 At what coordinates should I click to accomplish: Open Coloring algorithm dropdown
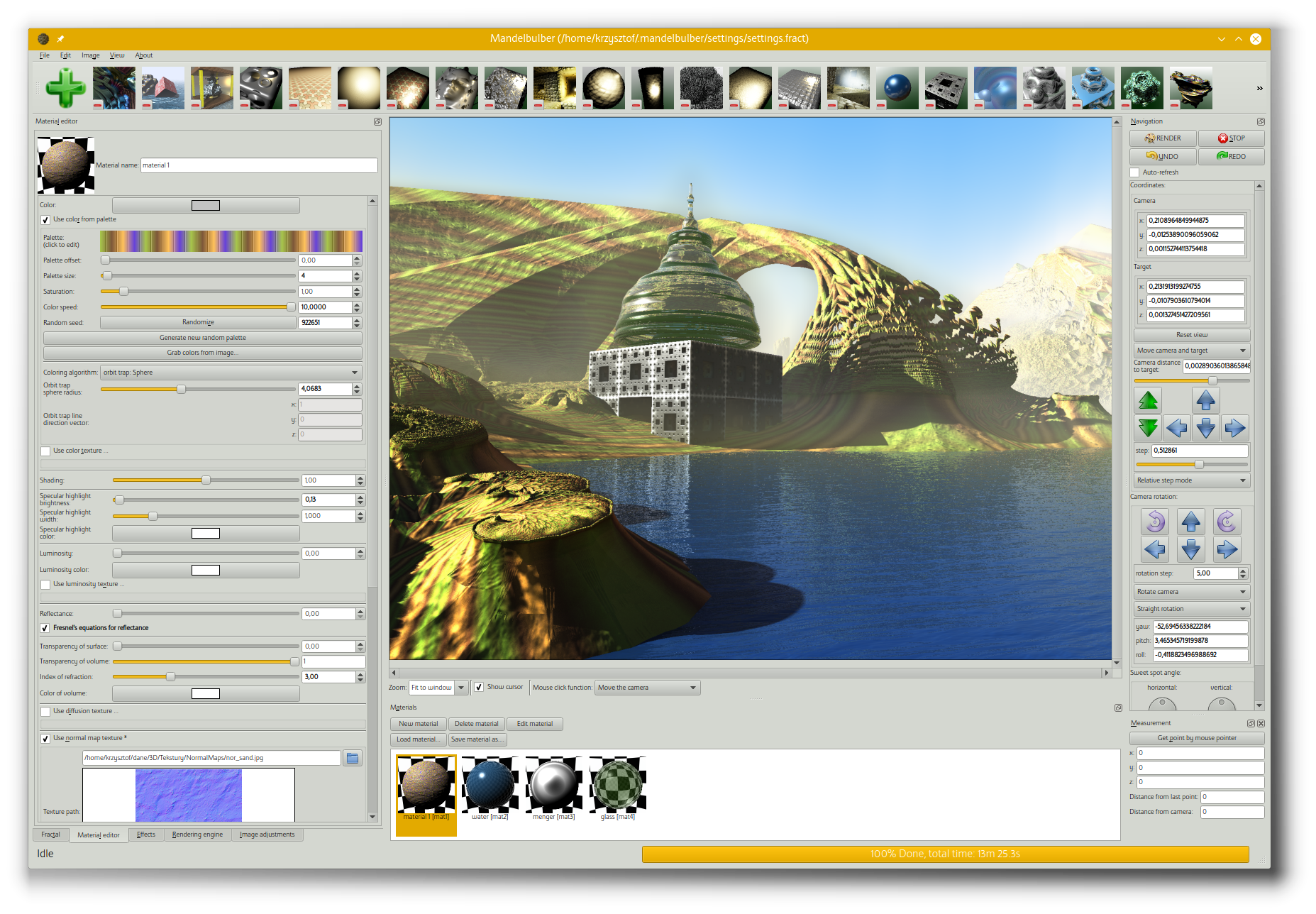coord(231,373)
